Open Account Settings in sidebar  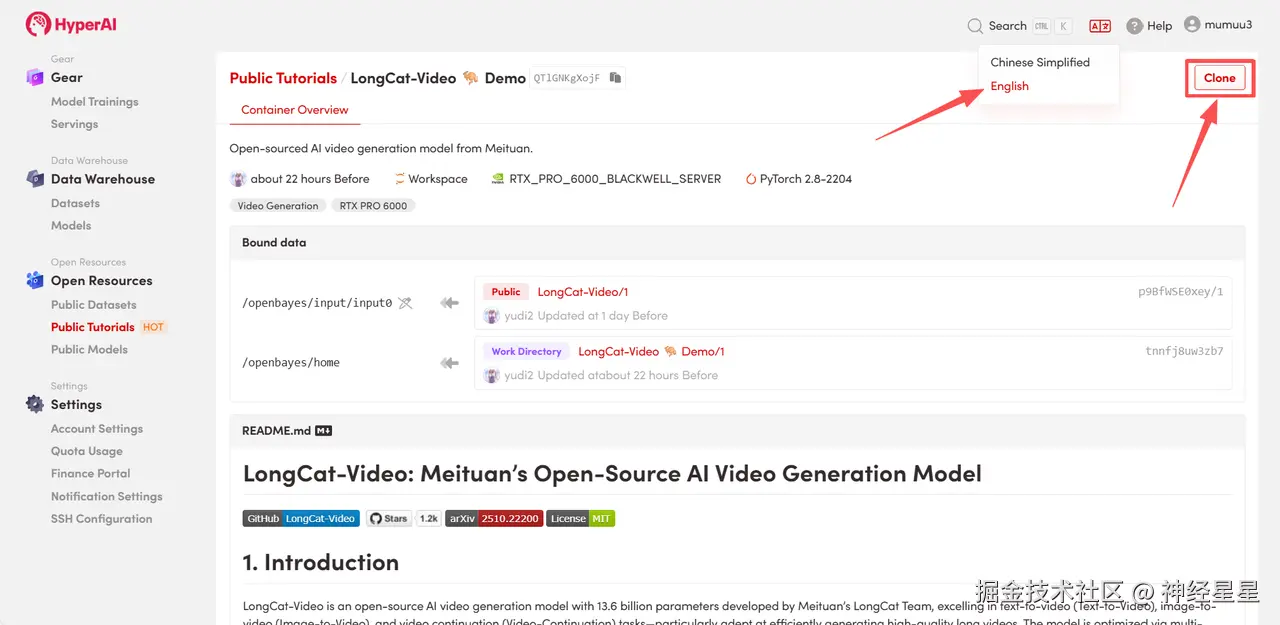[97, 429]
